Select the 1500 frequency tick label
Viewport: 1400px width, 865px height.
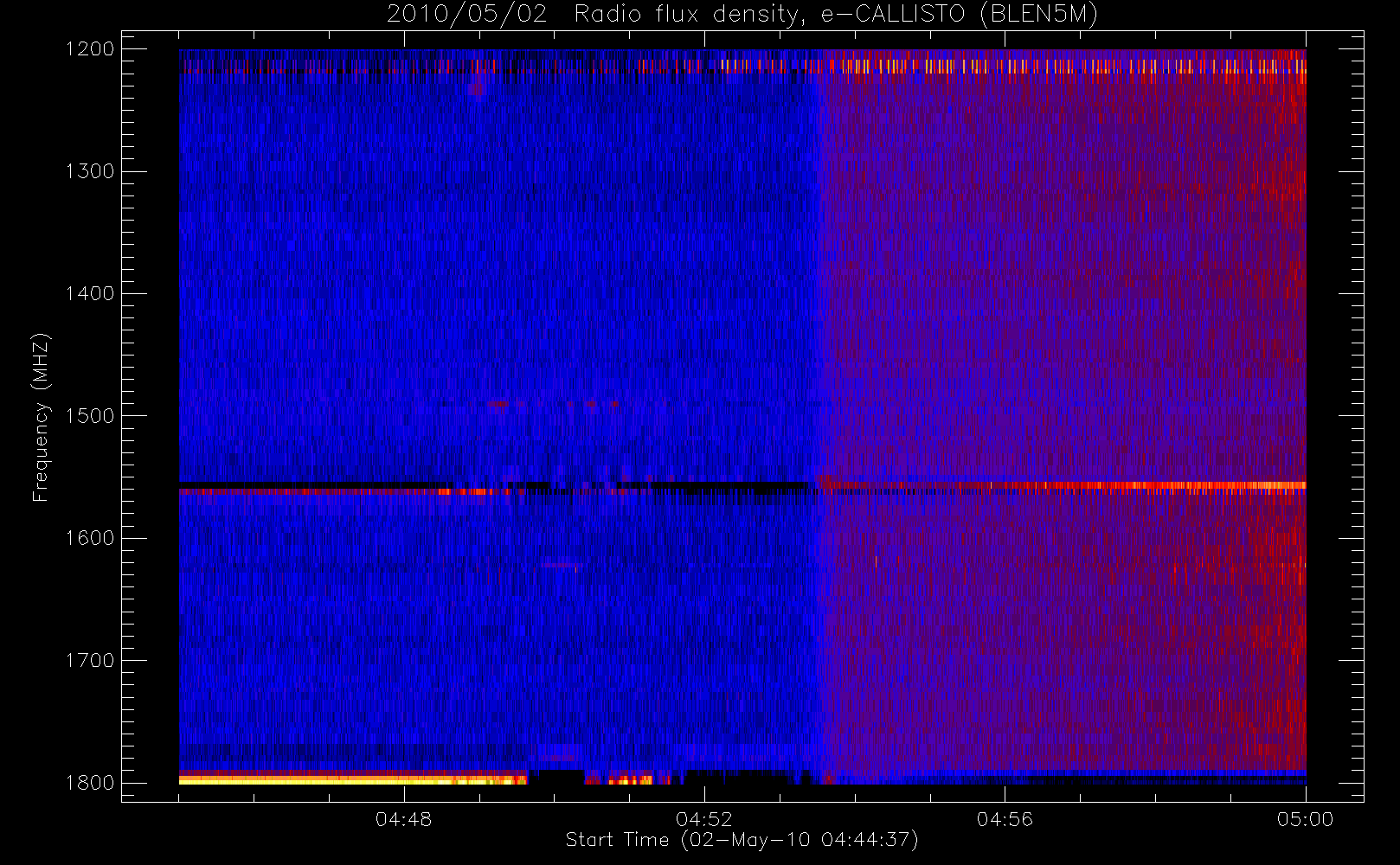click(90, 416)
